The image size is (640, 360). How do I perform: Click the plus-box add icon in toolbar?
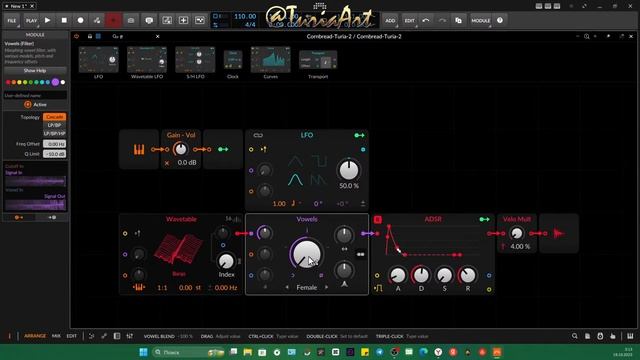pos(183,20)
